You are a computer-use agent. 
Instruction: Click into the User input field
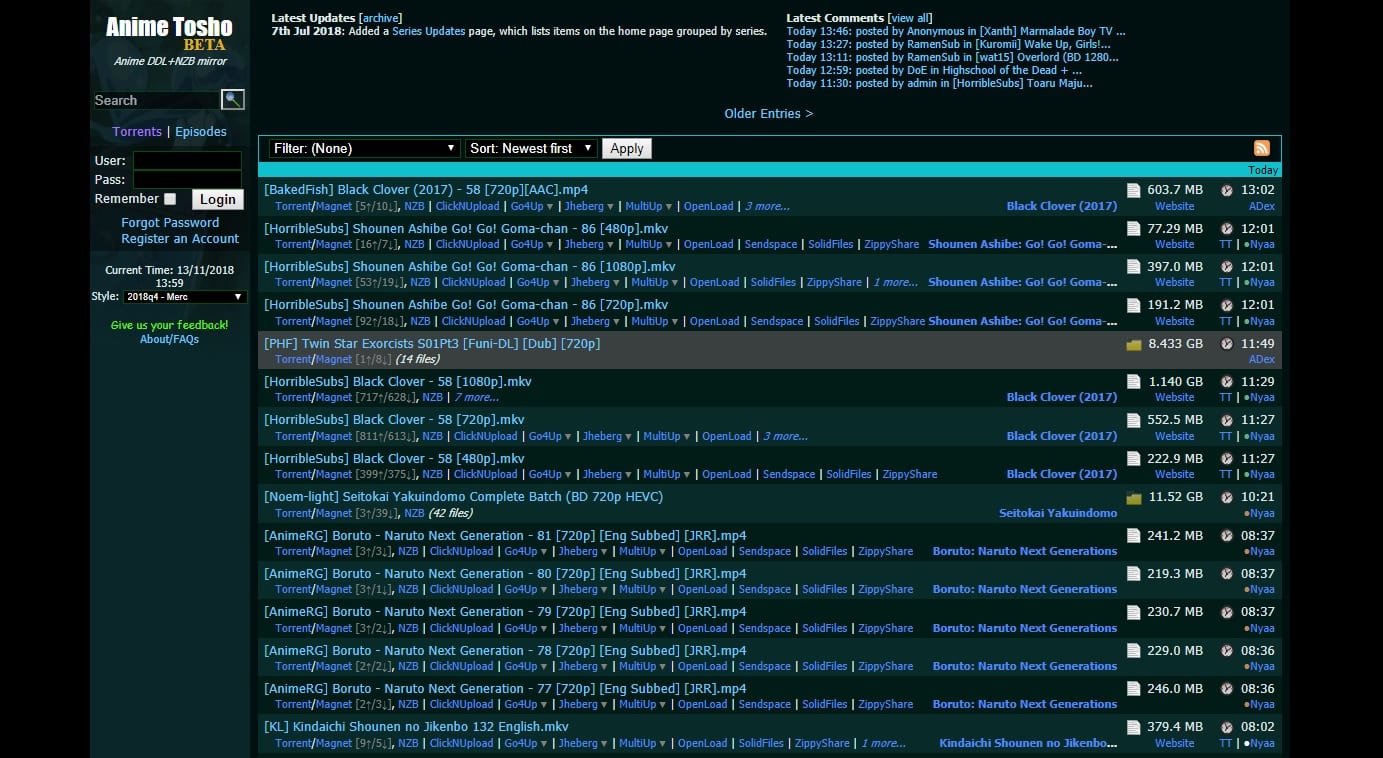[x=187, y=161]
